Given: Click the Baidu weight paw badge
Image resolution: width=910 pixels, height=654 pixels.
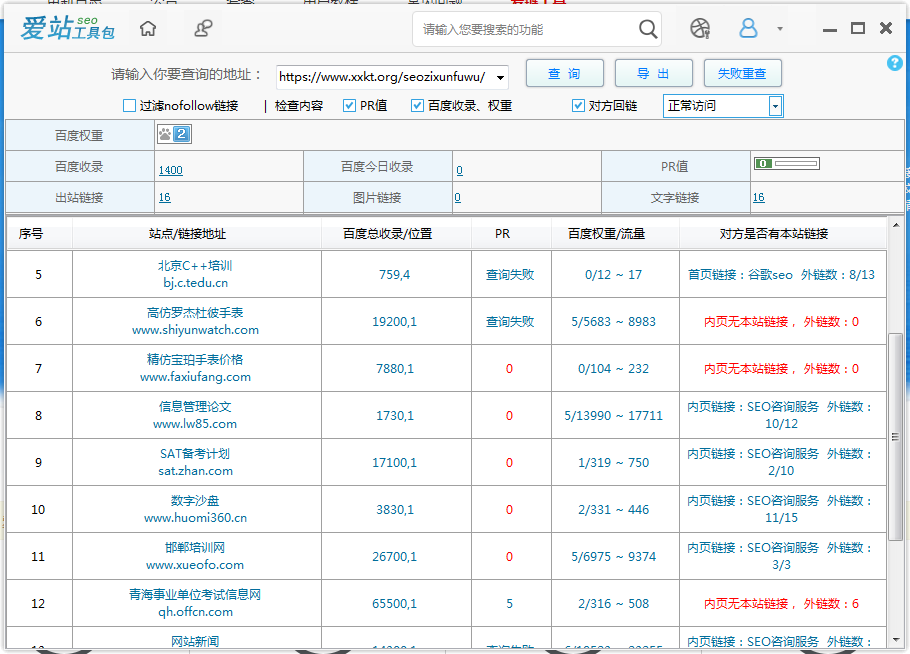Looking at the screenshot, I should [174, 135].
